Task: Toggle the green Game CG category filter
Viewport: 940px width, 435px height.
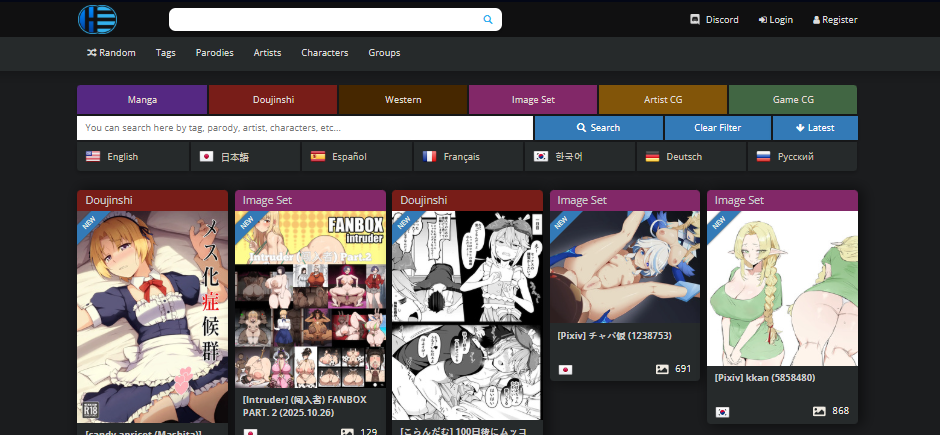Action: click(x=793, y=99)
